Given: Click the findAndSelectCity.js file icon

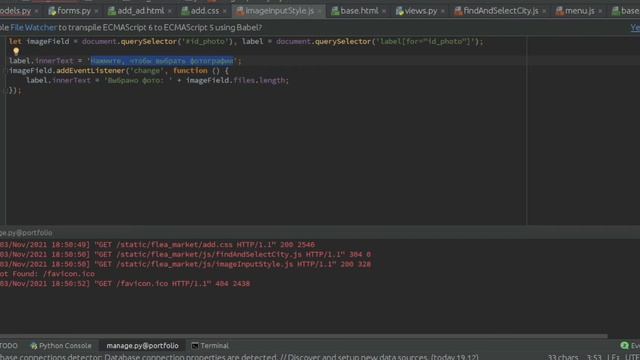Looking at the screenshot, I should (458, 11).
